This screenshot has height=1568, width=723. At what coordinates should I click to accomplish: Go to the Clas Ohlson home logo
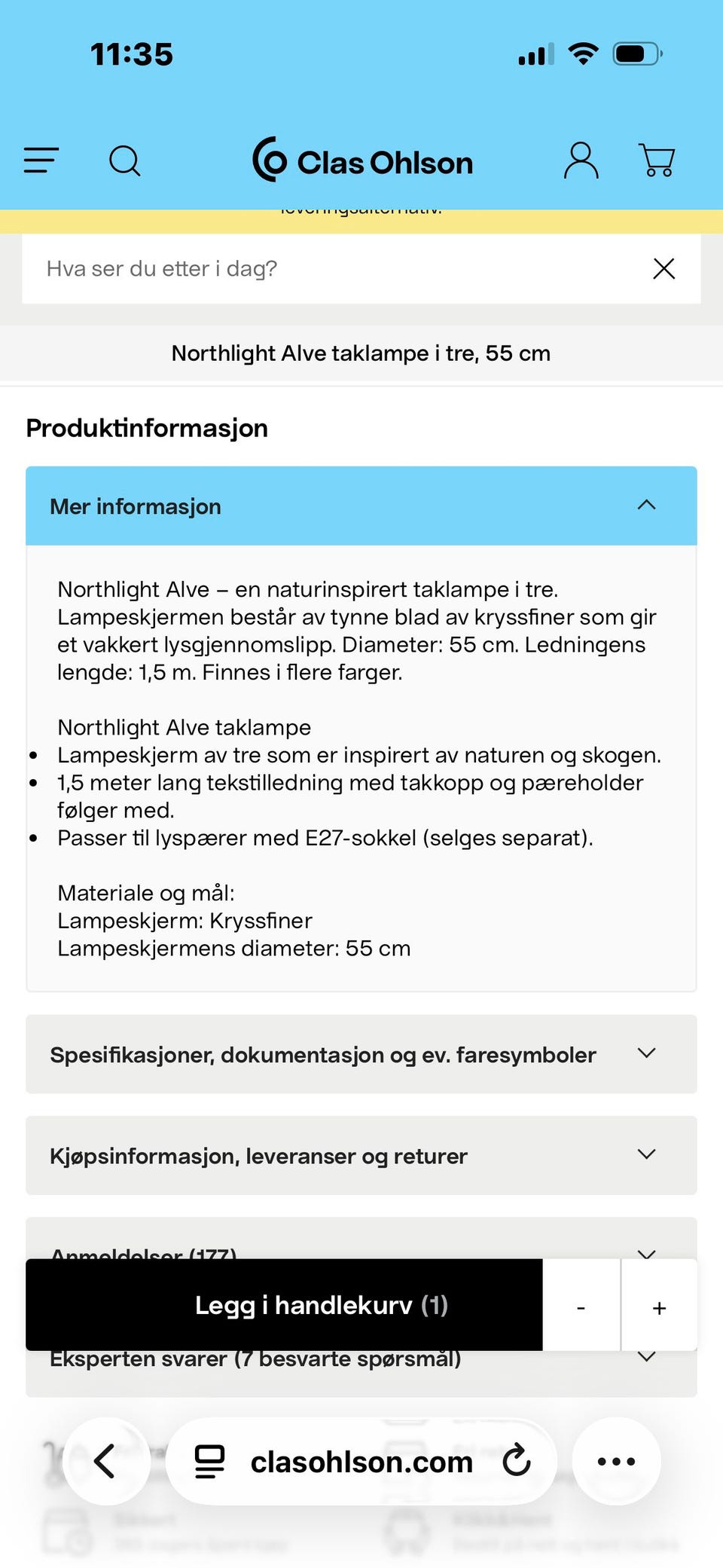pyautogui.click(x=363, y=160)
